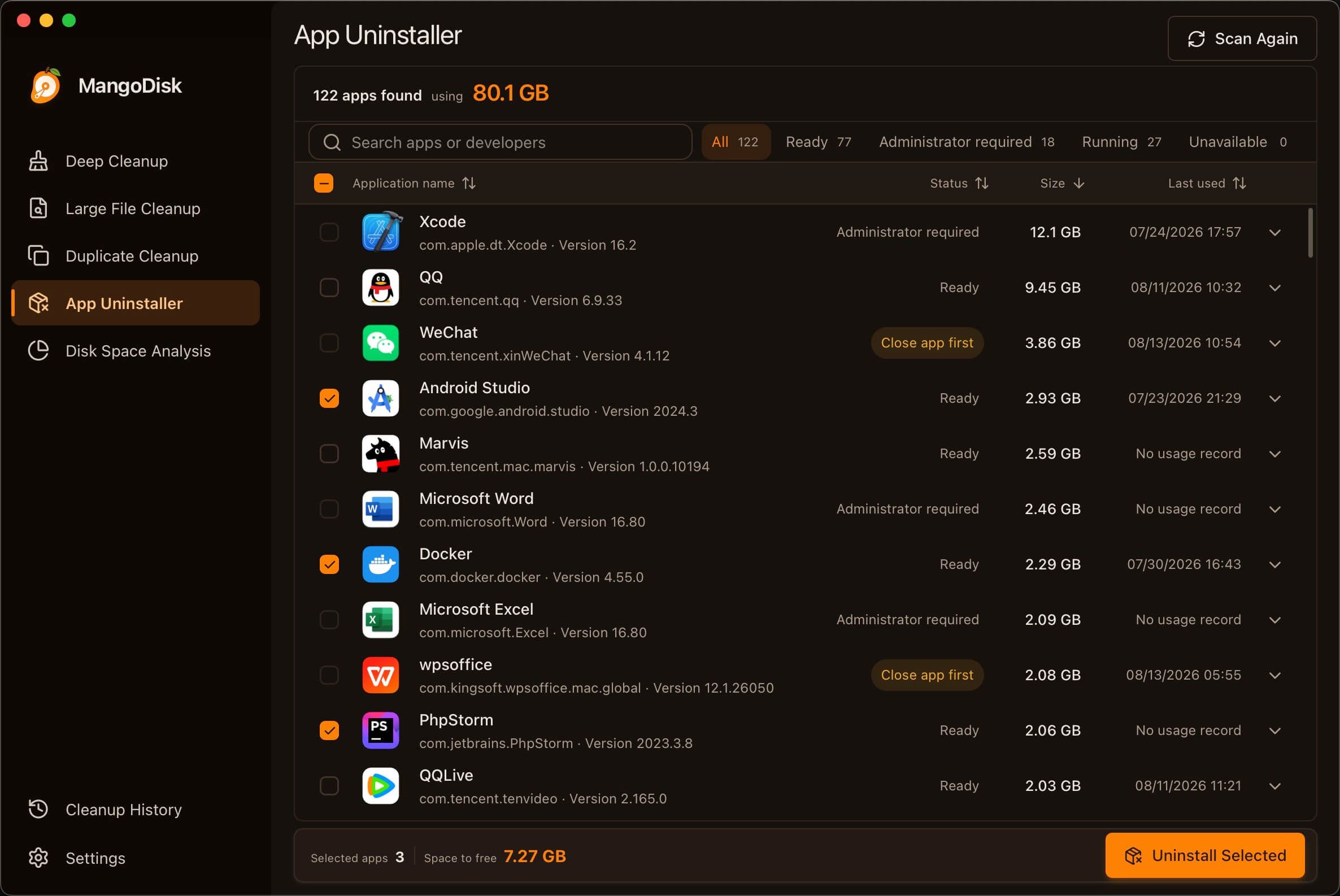Expand the Marvis row chevron
1340x896 pixels.
click(x=1275, y=454)
